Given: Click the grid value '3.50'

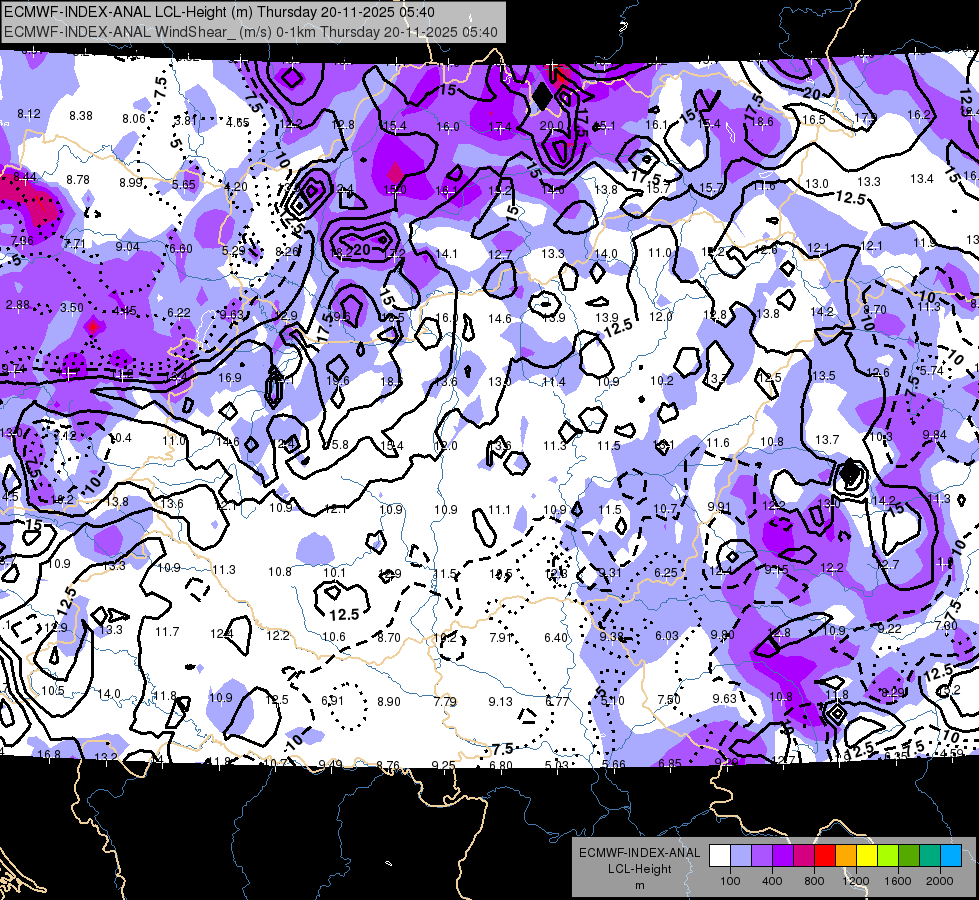Looking at the screenshot, I should tap(72, 307).
